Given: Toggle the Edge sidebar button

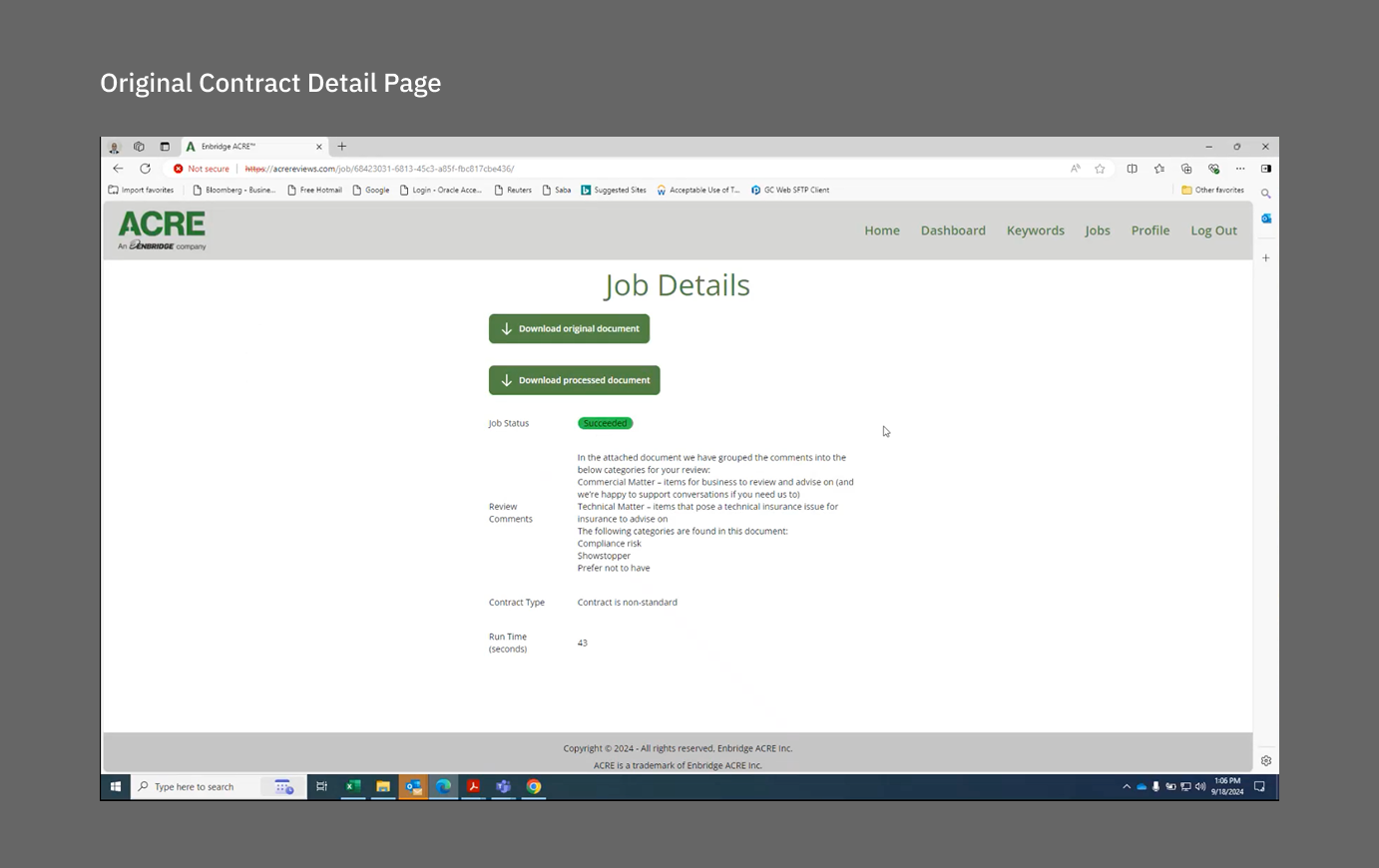Looking at the screenshot, I should pyautogui.click(x=1266, y=169).
